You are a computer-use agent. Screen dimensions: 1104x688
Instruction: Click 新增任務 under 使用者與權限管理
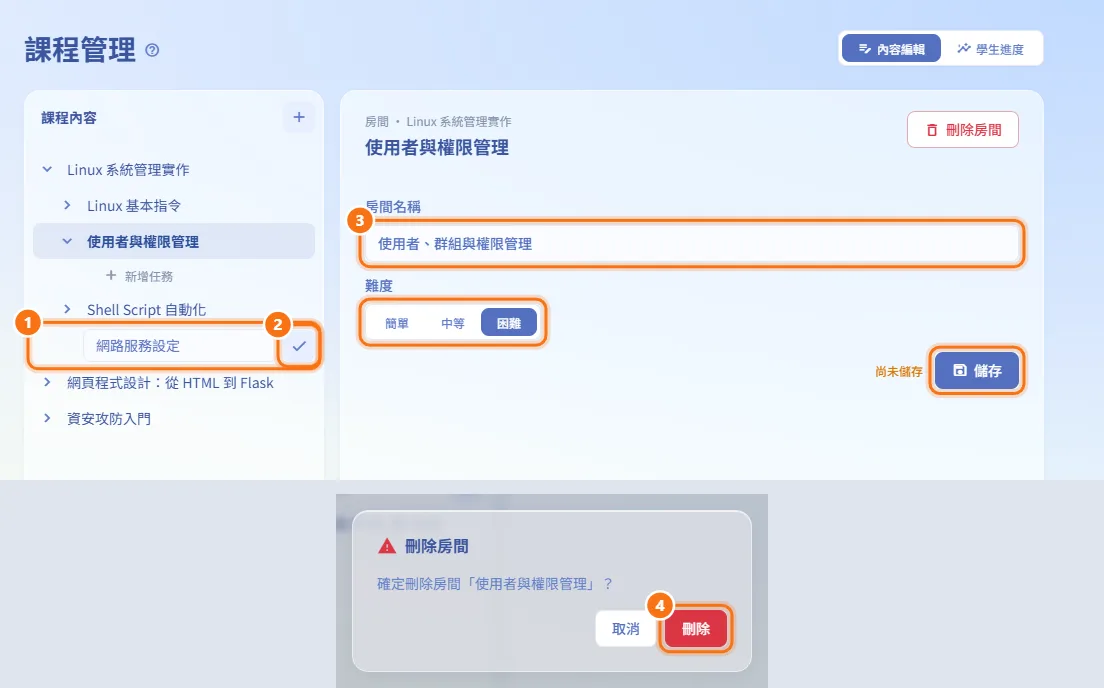[139, 276]
